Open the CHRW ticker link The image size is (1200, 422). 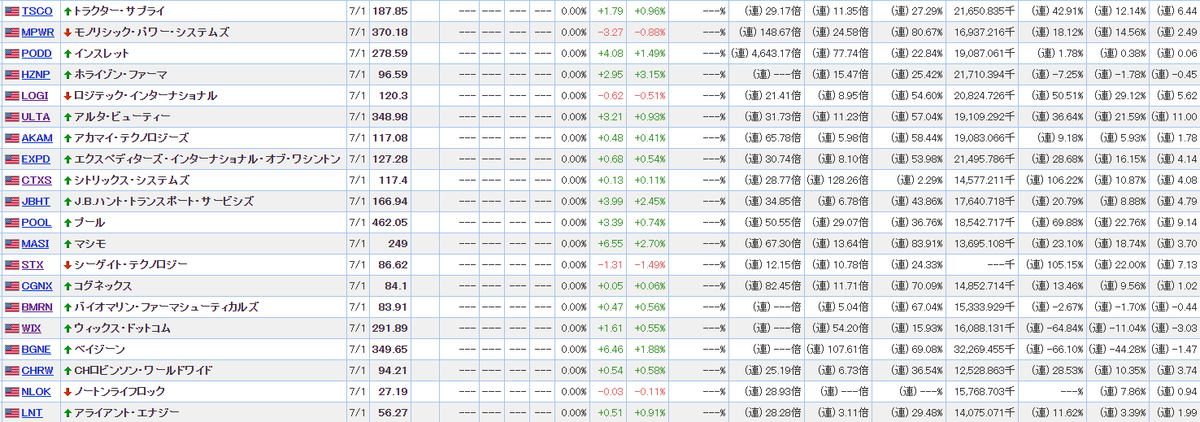pos(38,370)
